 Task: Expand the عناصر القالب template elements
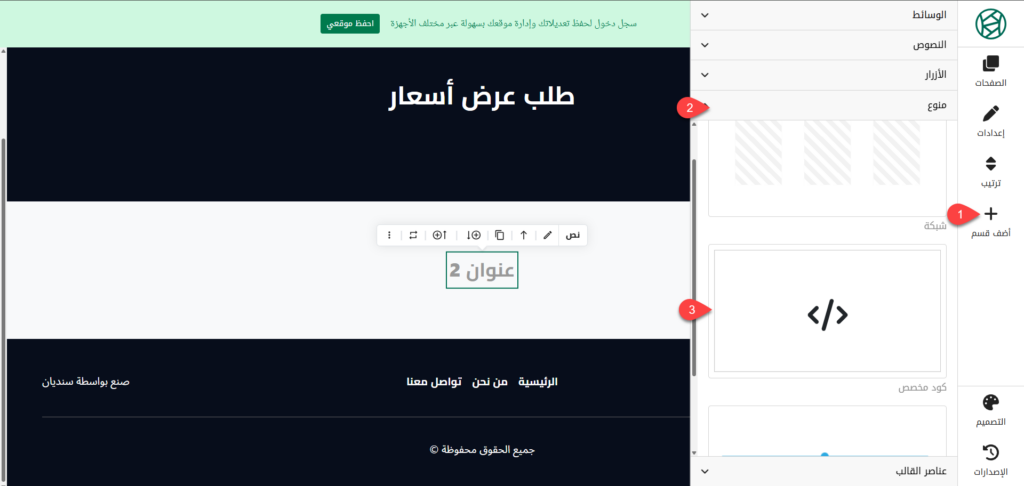(x=824, y=471)
